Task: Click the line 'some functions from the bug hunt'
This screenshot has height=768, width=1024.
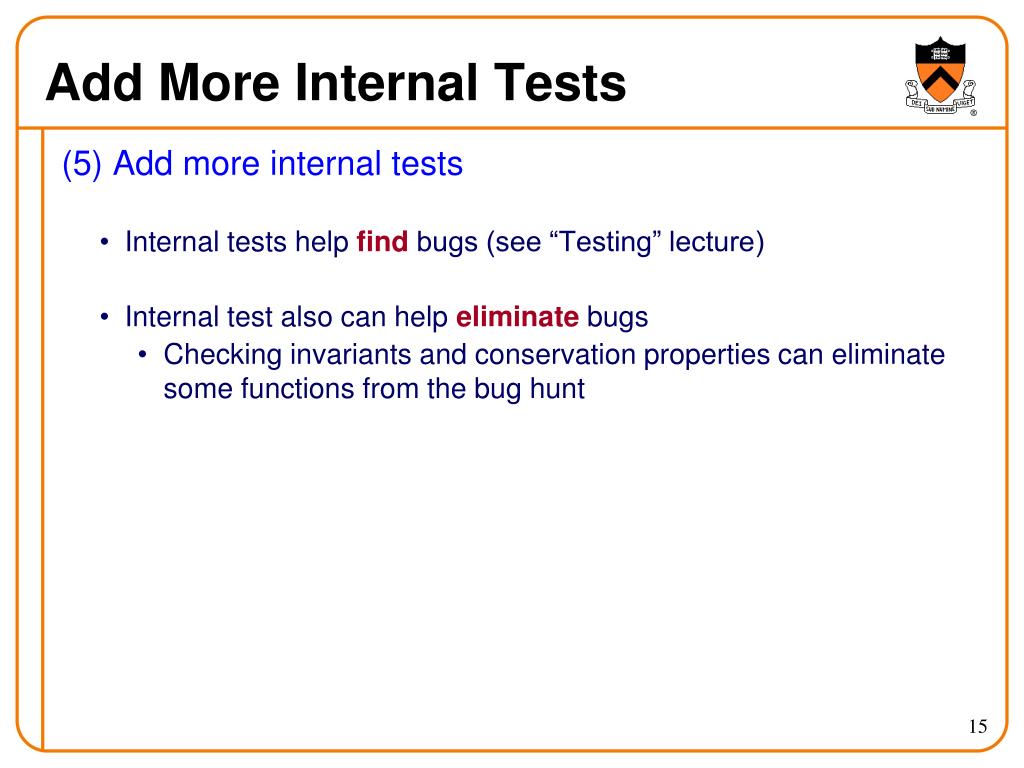Action: (374, 389)
